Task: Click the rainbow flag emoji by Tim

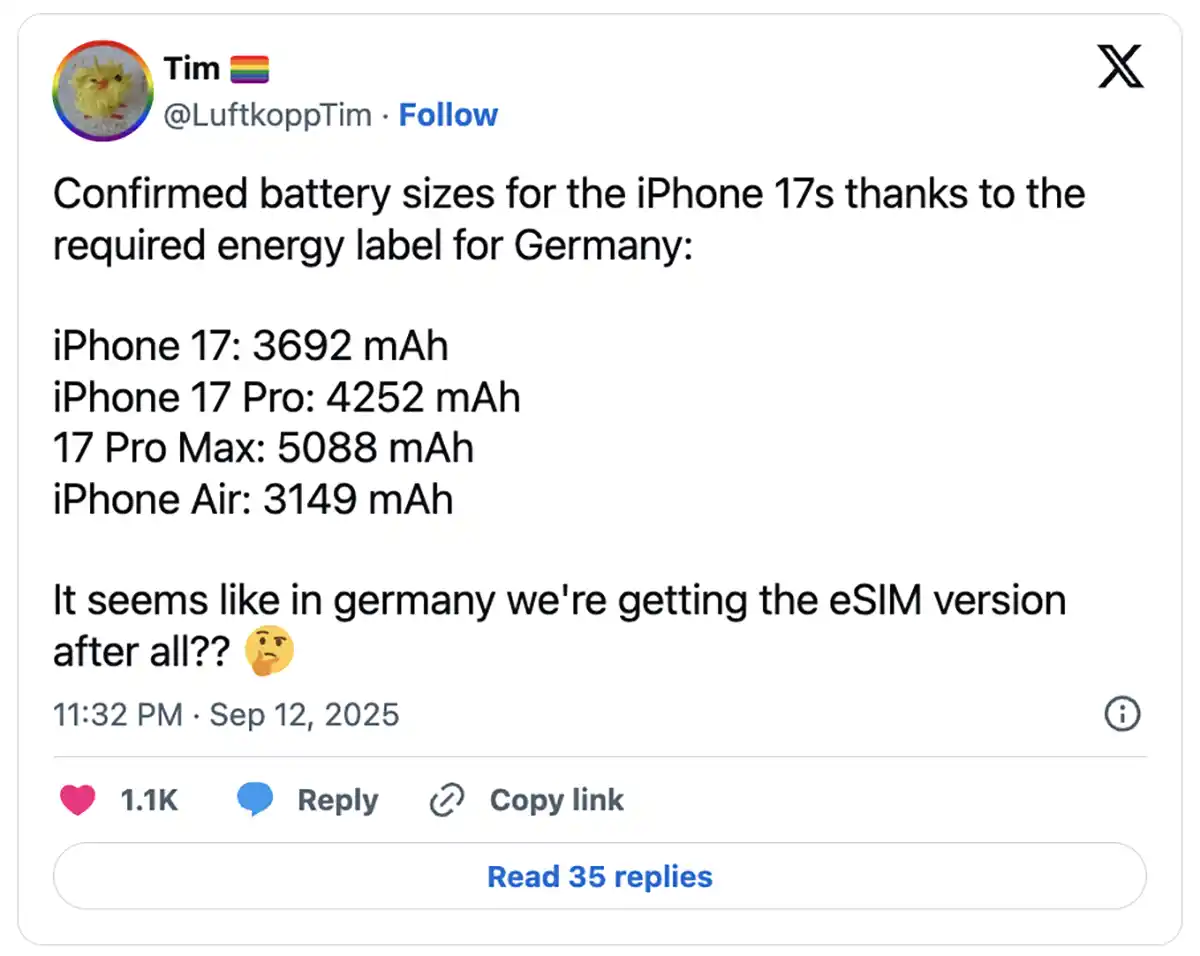Action: point(250,69)
